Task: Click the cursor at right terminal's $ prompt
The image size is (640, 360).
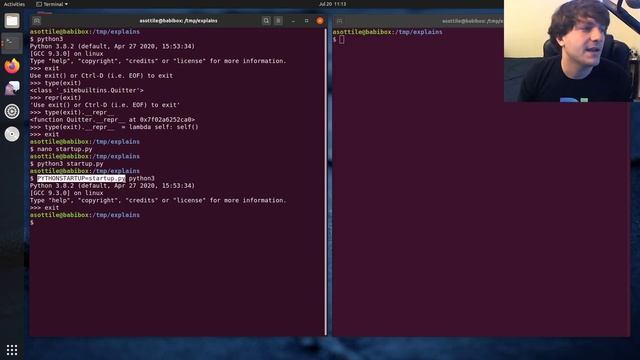Action: [341, 40]
